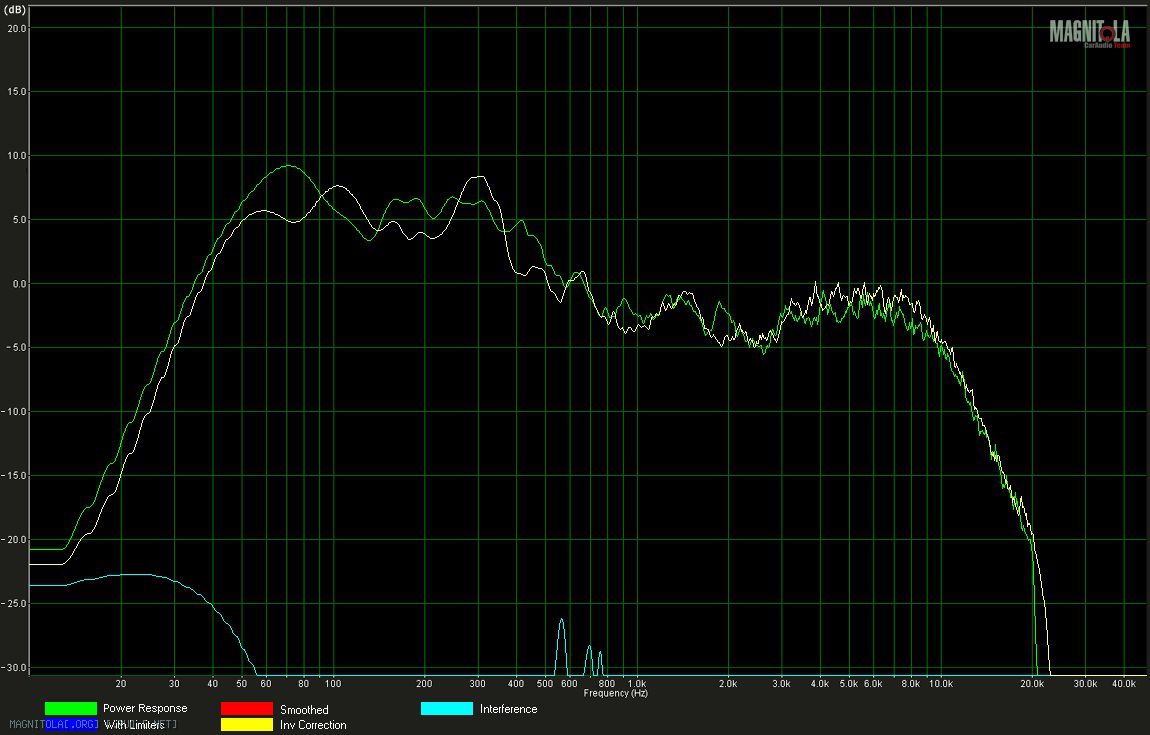Screen dimensions: 1150x735
Task: Click the Power Response legend label
Action: point(145,708)
